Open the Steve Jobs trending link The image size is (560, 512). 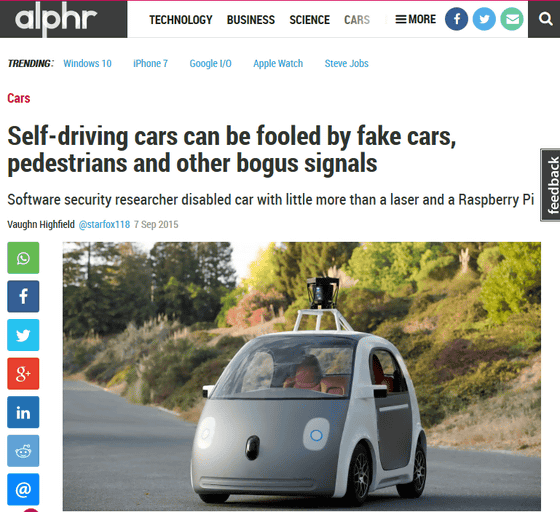(x=346, y=63)
